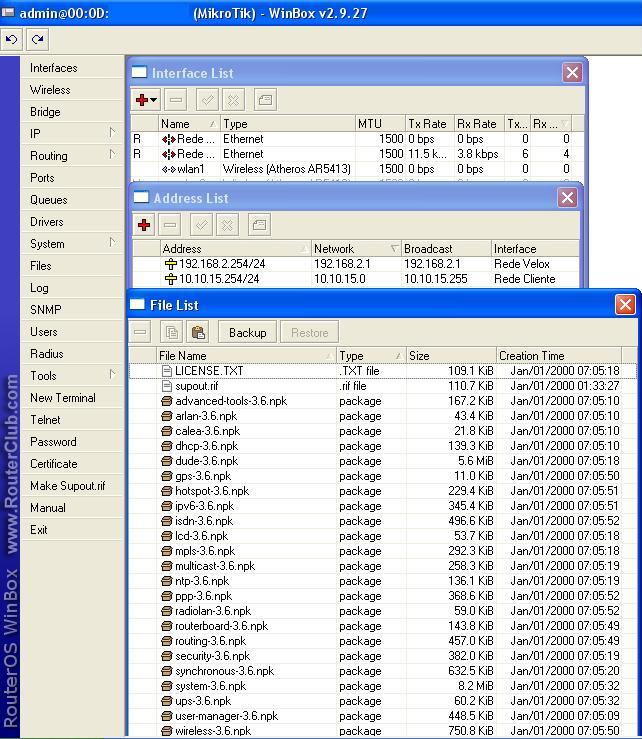
Task: Select address 10.10.15.254/24 row
Action: click(x=355, y=279)
